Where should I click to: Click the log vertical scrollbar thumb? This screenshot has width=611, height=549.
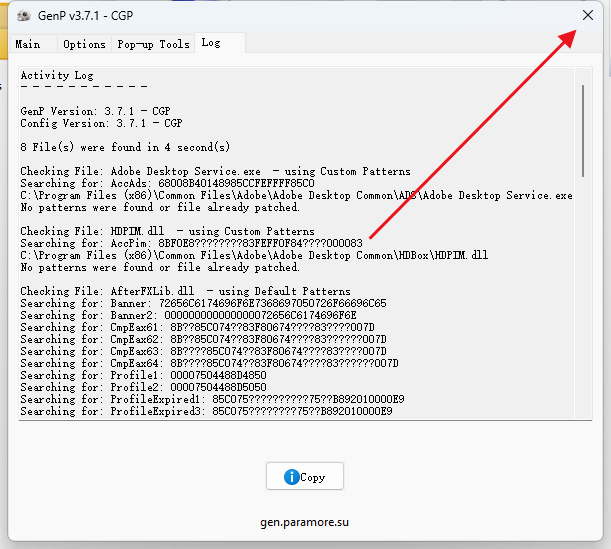coord(583,131)
